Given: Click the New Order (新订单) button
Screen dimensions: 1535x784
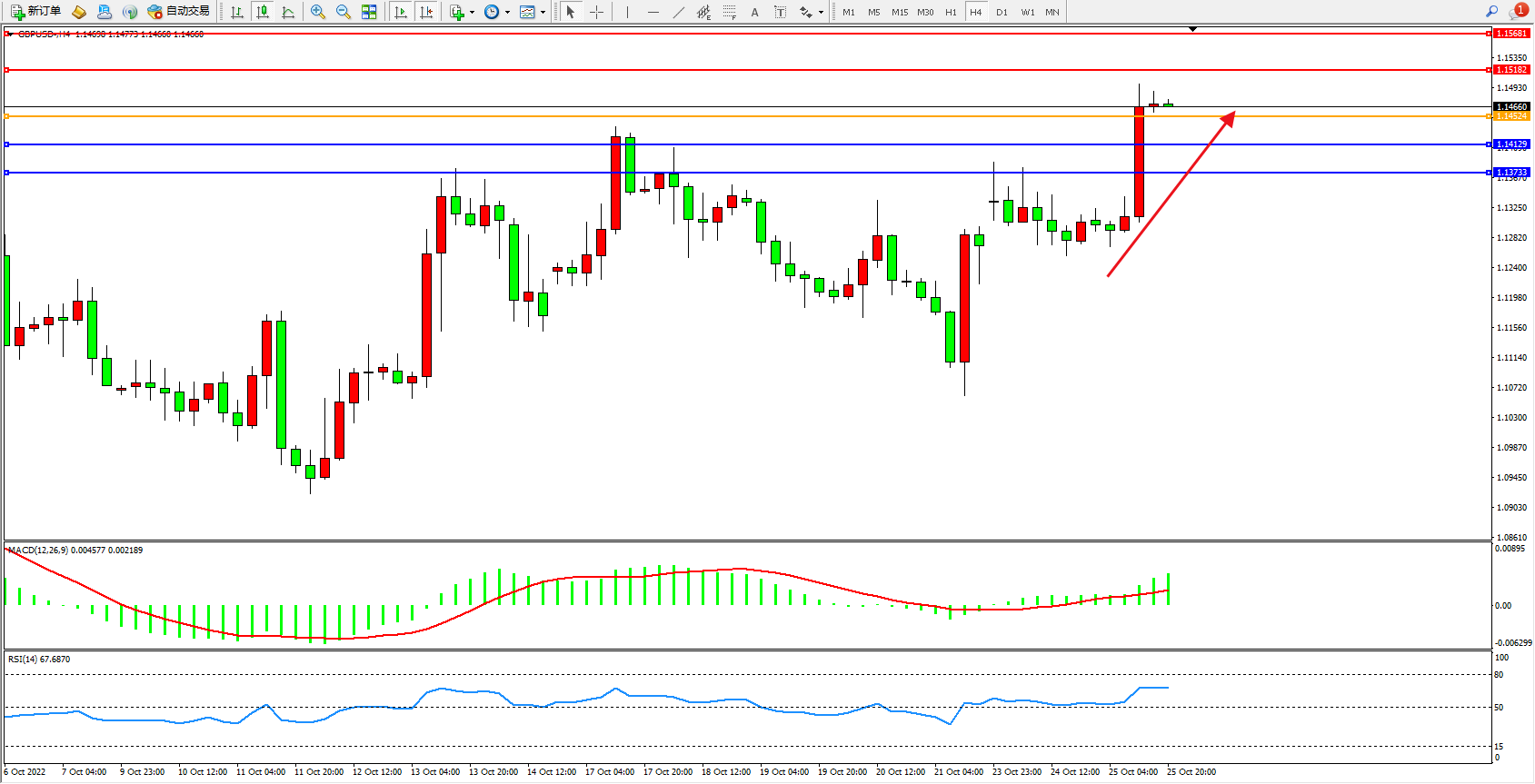Looking at the screenshot, I should click(36, 12).
